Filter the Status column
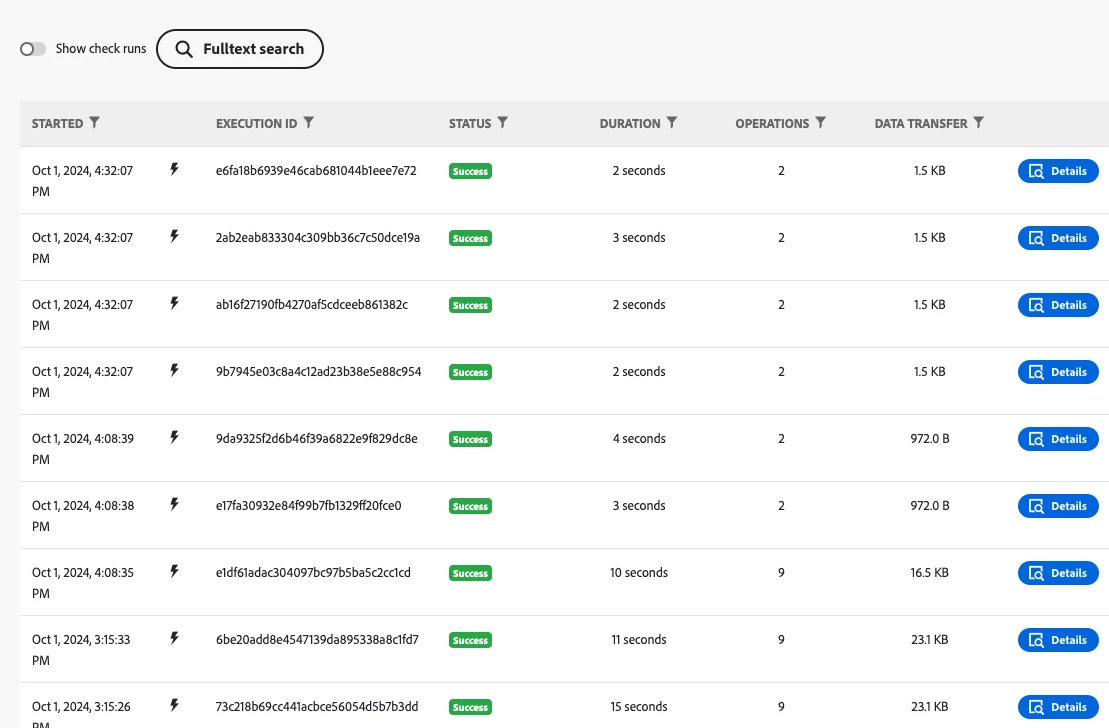The height and width of the screenshot is (728, 1109). (x=502, y=122)
